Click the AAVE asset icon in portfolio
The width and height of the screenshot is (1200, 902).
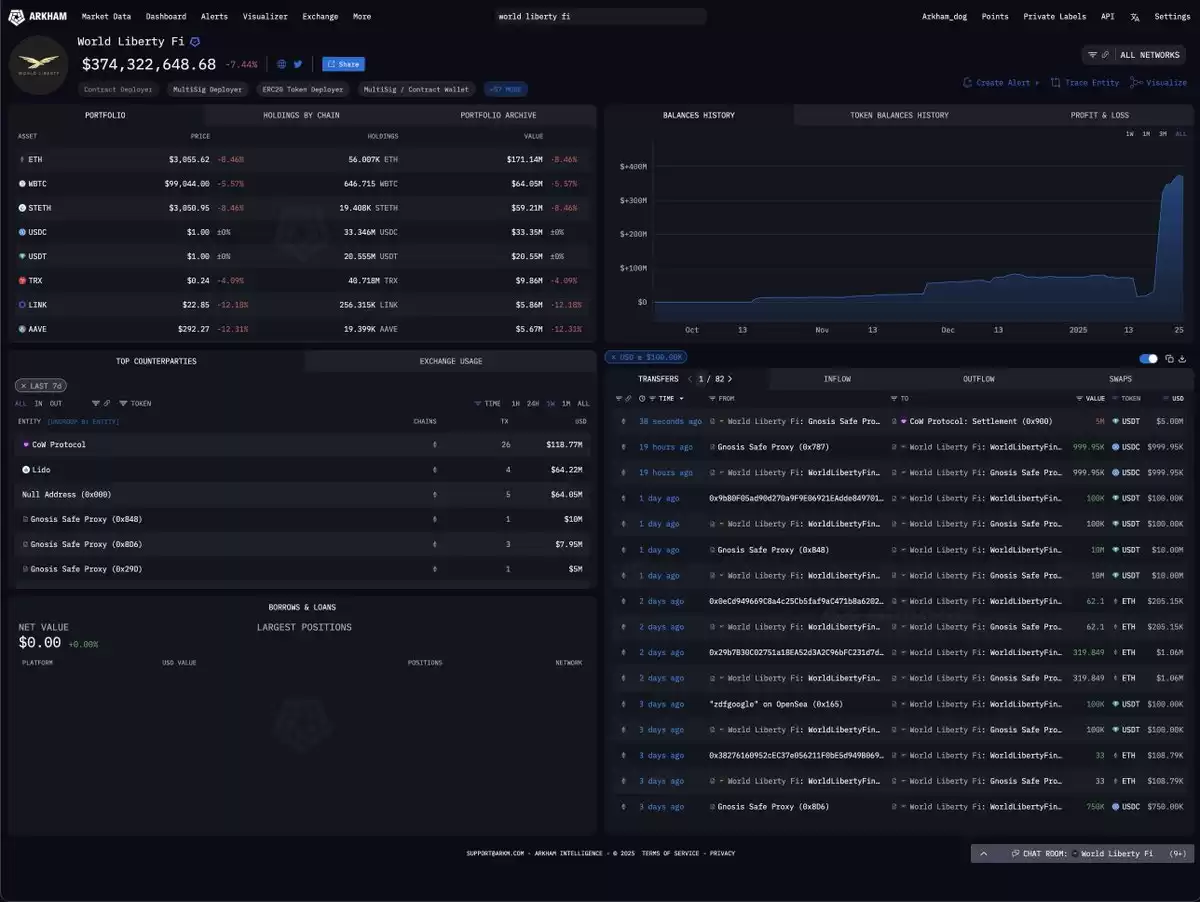(x=22, y=329)
